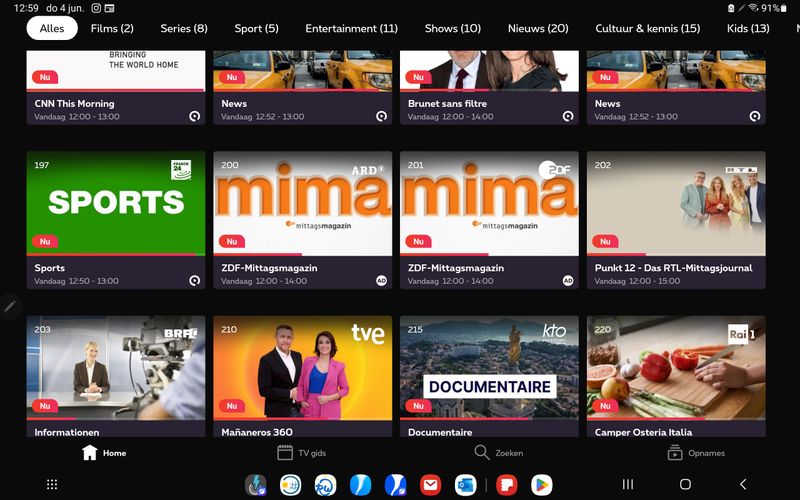The width and height of the screenshot is (800, 500).
Task: Open the Shows (10) tab
Action: [453, 28]
